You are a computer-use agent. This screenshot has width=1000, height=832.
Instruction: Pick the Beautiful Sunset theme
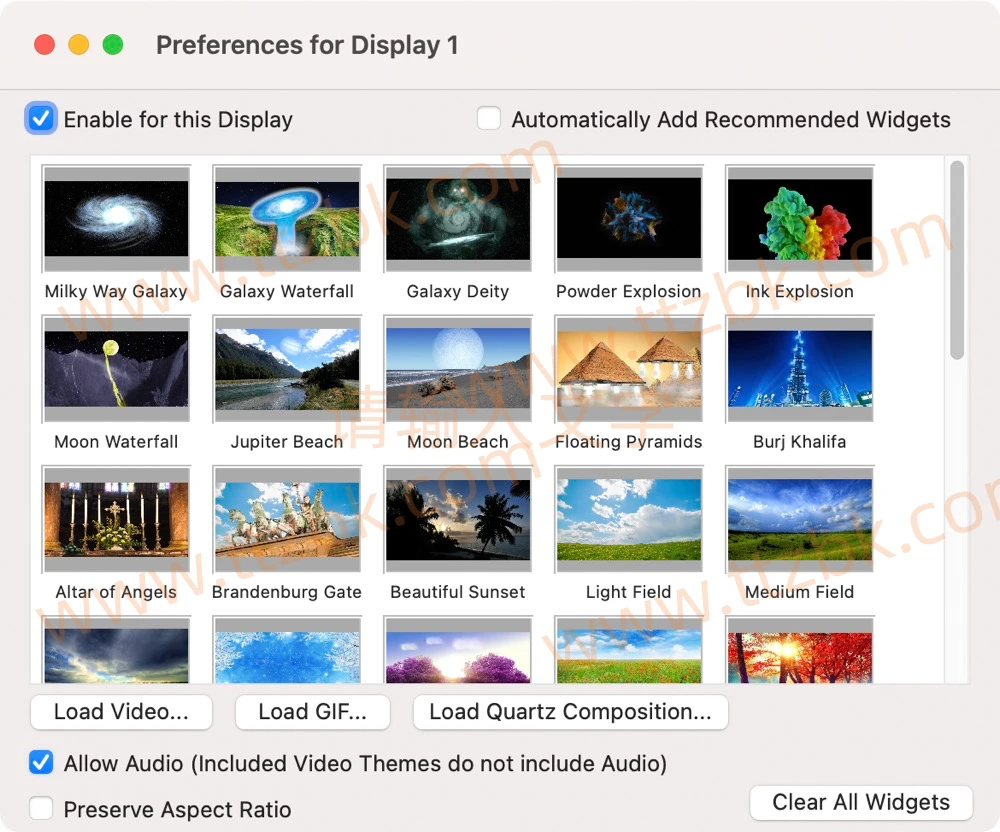coord(458,519)
